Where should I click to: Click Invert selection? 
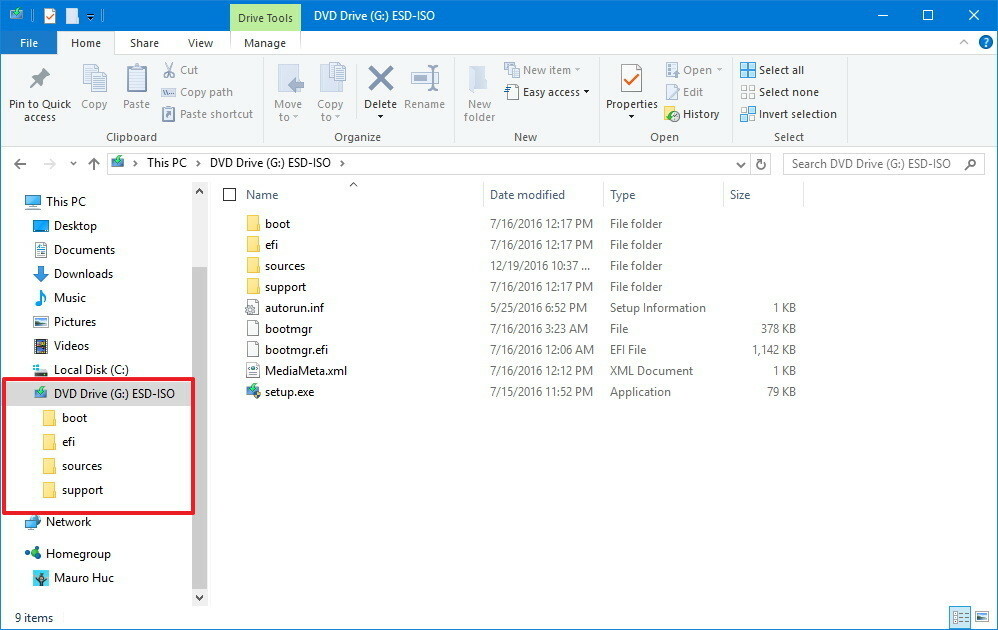coord(789,114)
